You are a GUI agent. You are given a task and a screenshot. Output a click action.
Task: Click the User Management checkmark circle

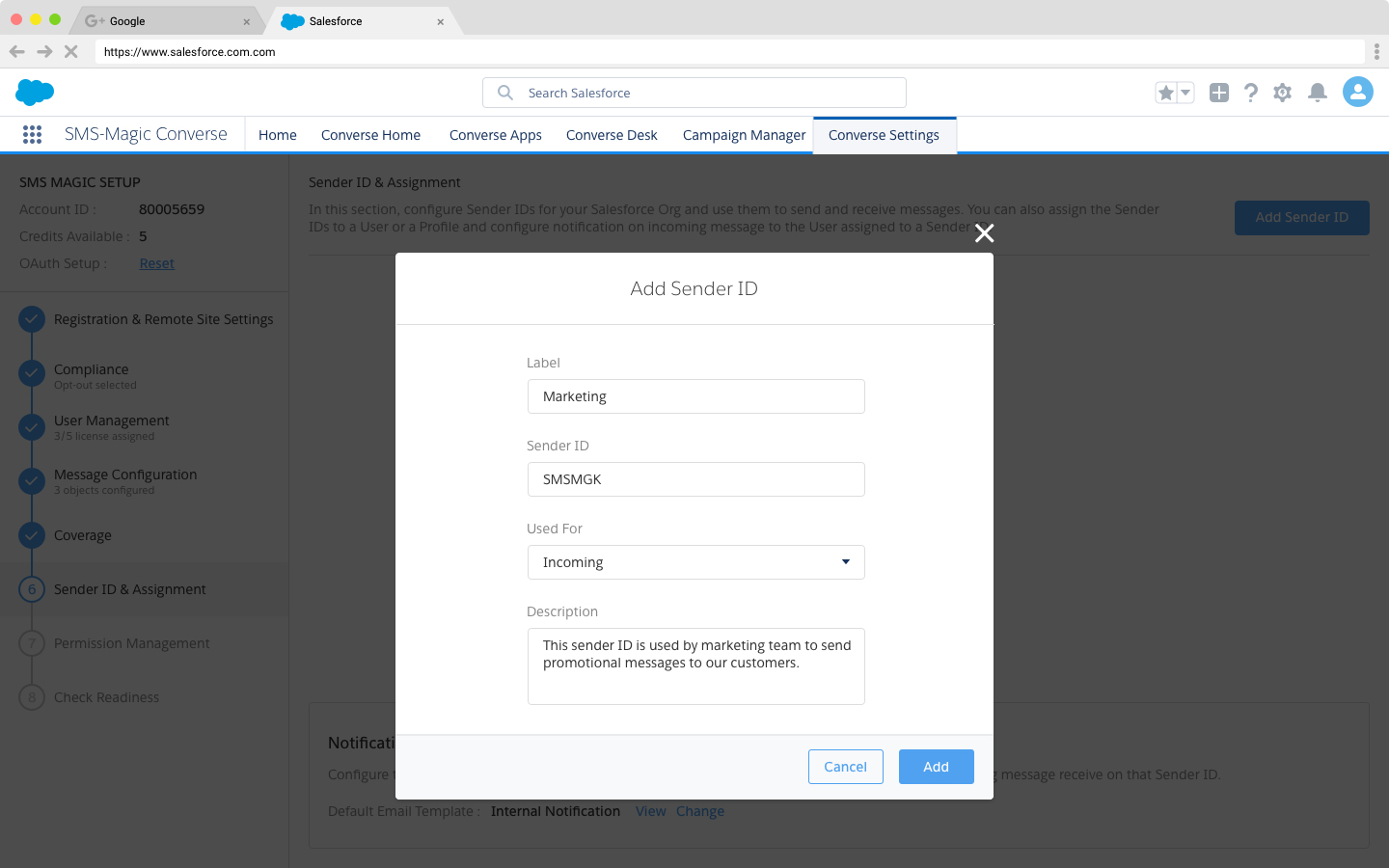[32, 426]
